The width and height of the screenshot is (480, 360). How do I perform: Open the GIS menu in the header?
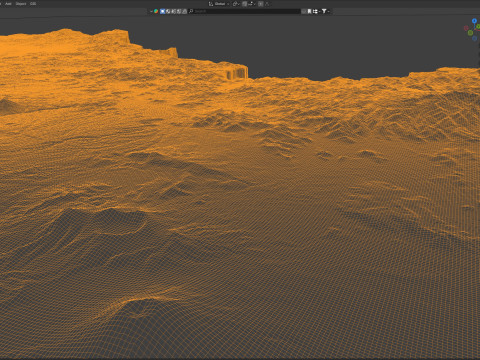[x=33, y=4]
